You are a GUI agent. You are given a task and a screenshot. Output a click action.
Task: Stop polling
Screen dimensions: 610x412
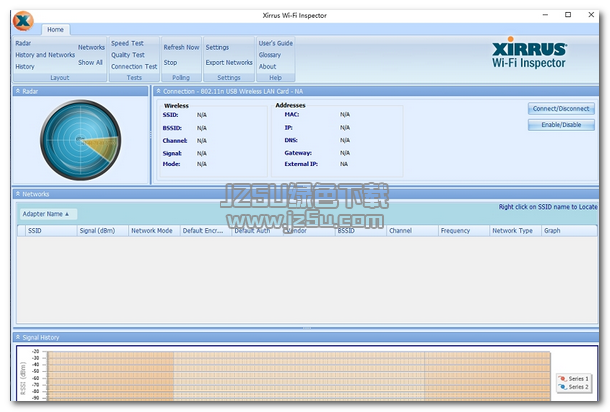tap(170, 62)
